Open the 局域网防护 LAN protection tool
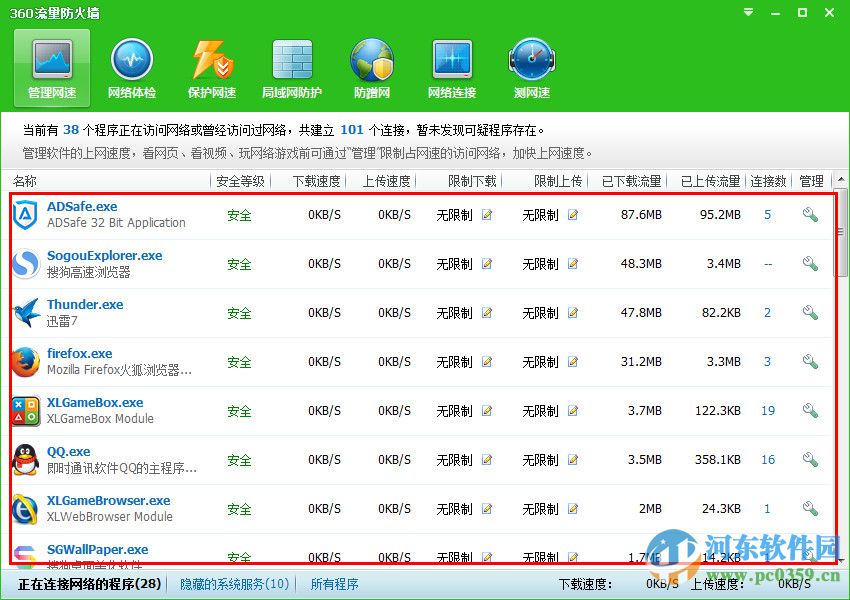This screenshot has width=850, height=600. [291, 67]
